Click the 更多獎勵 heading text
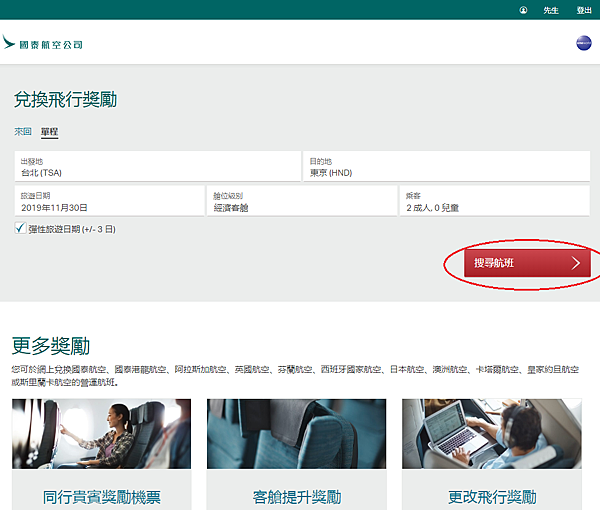 pyautogui.click(x=51, y=346)
